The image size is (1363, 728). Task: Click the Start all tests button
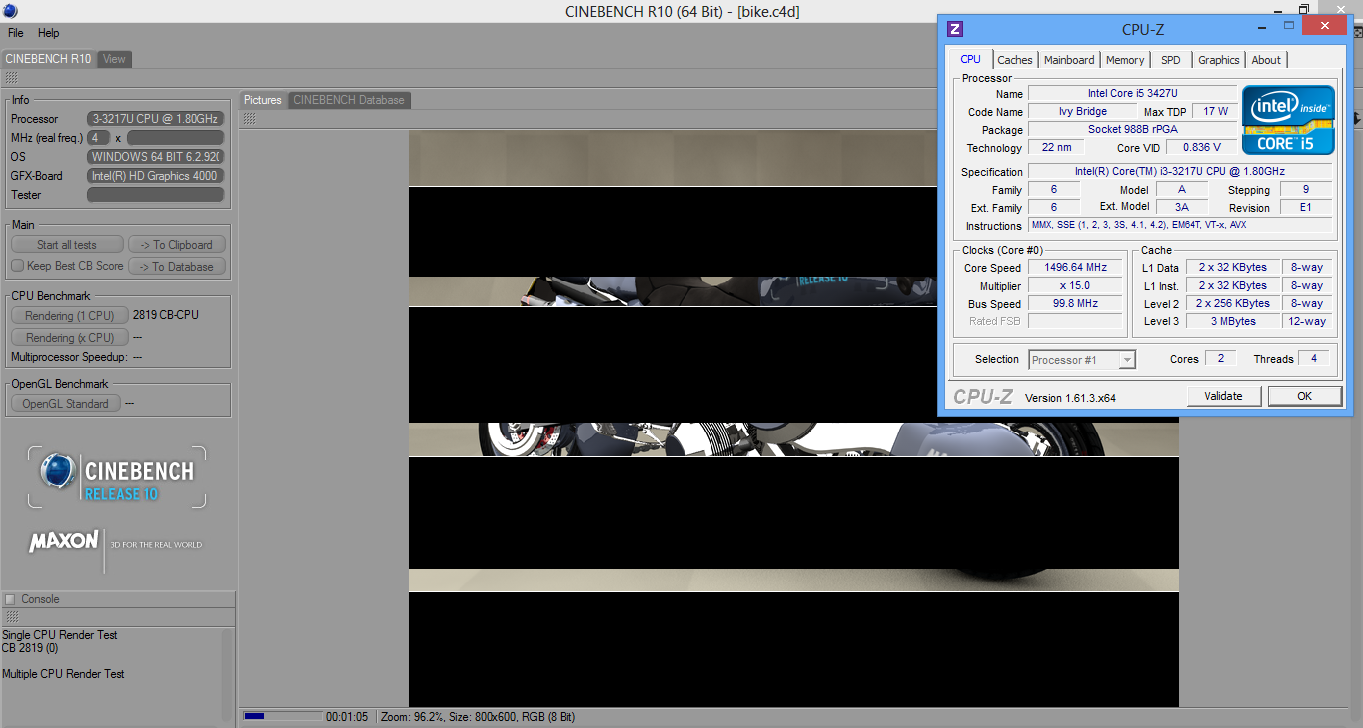tap(67, 245)
